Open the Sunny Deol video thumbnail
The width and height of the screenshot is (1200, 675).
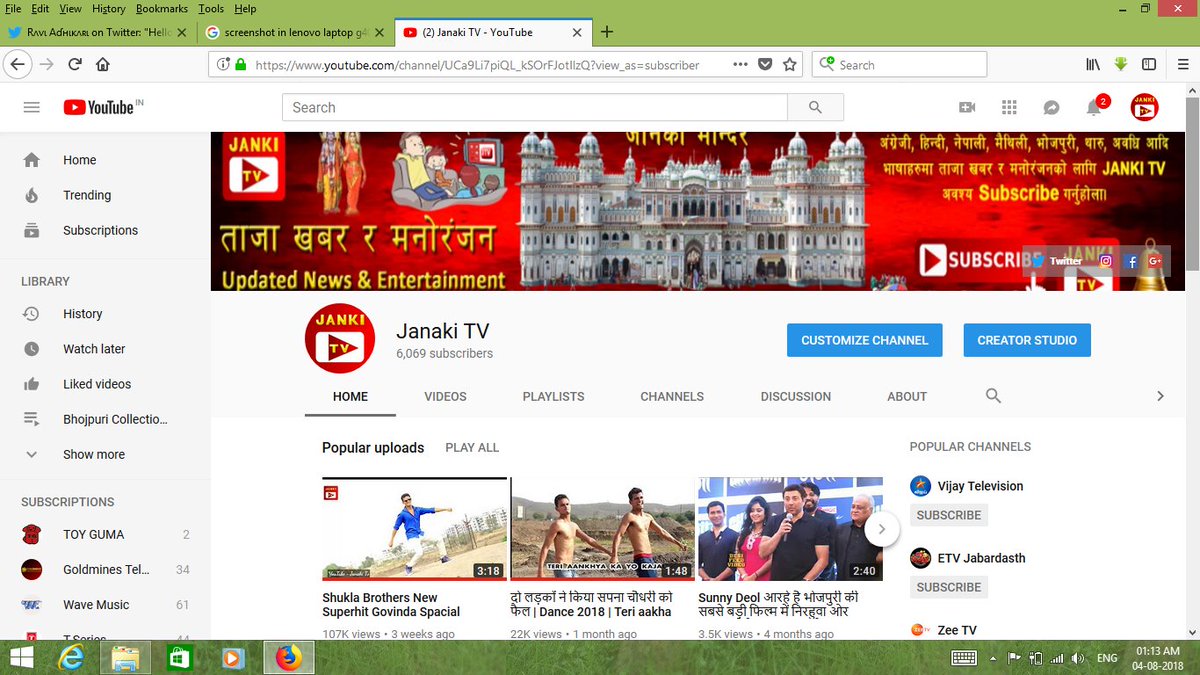pyautogui.click(x=790, y=529)
